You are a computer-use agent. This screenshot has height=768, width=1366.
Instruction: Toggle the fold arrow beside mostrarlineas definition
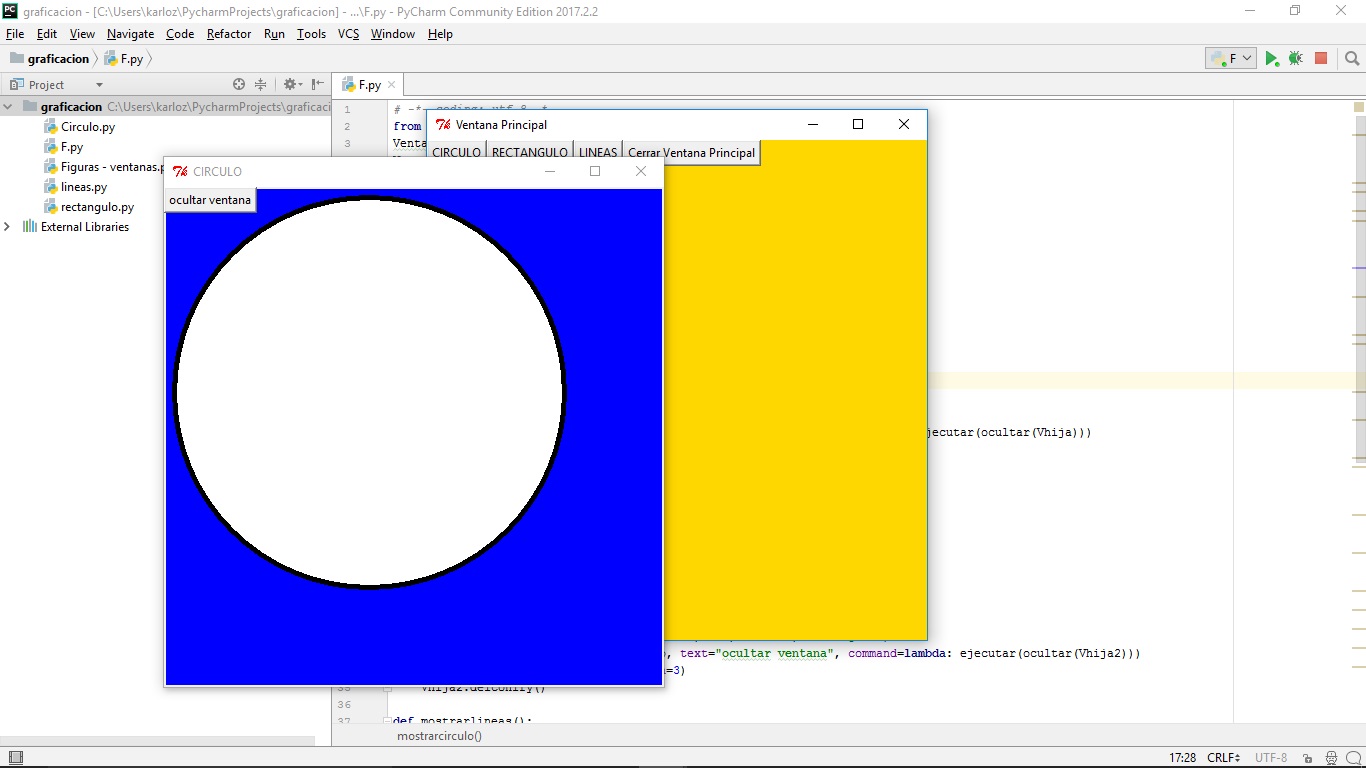[x=385, y=720]
